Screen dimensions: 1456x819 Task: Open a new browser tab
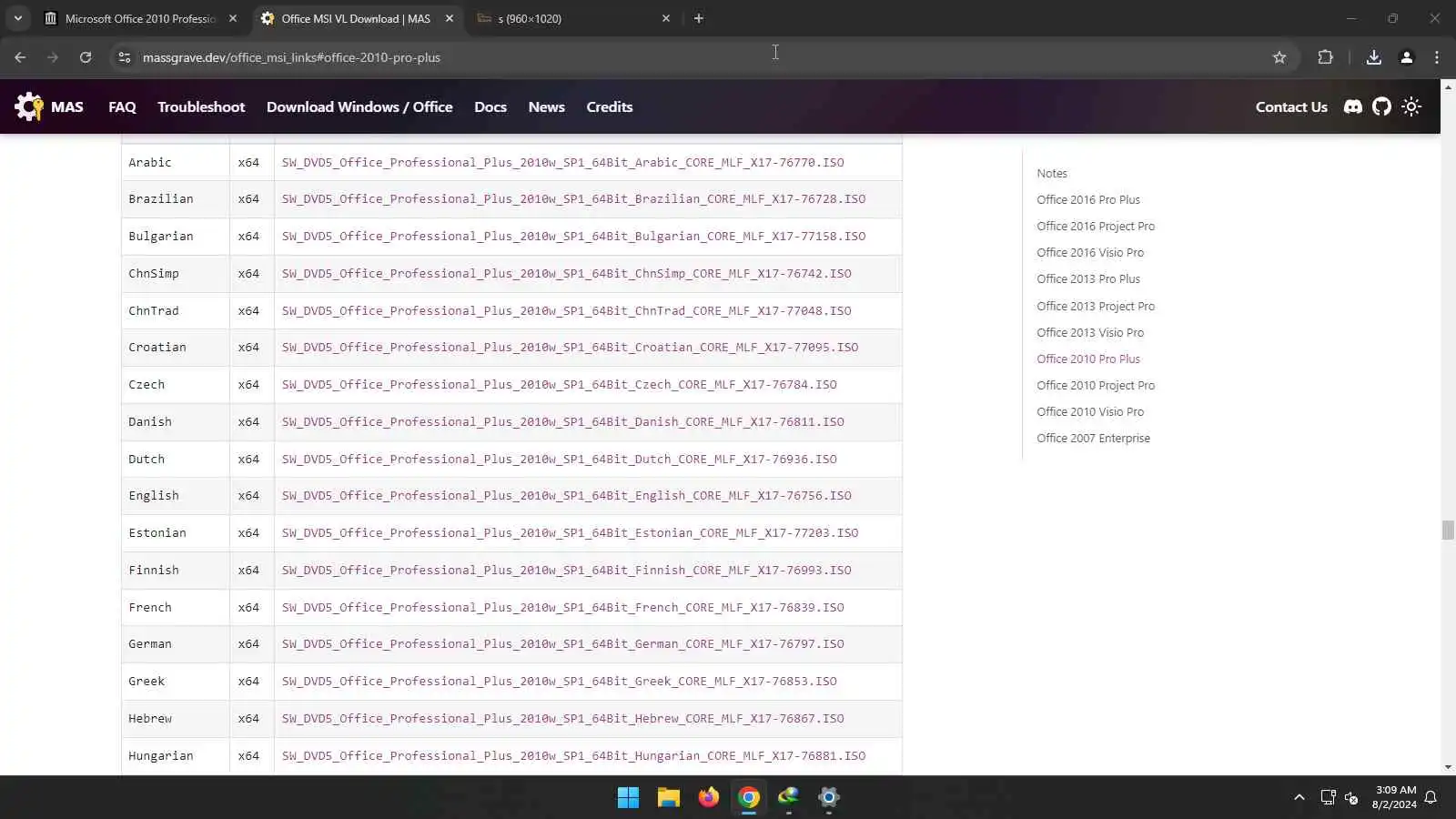click(x=699, y=18)
